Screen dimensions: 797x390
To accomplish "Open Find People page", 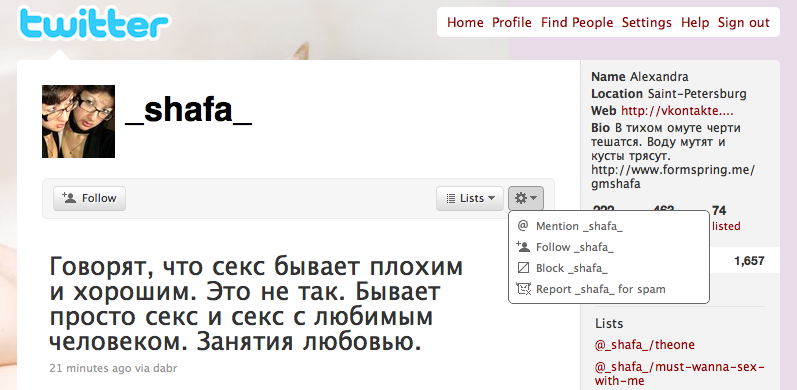I will pyautogui.click(x=577, y=22).
